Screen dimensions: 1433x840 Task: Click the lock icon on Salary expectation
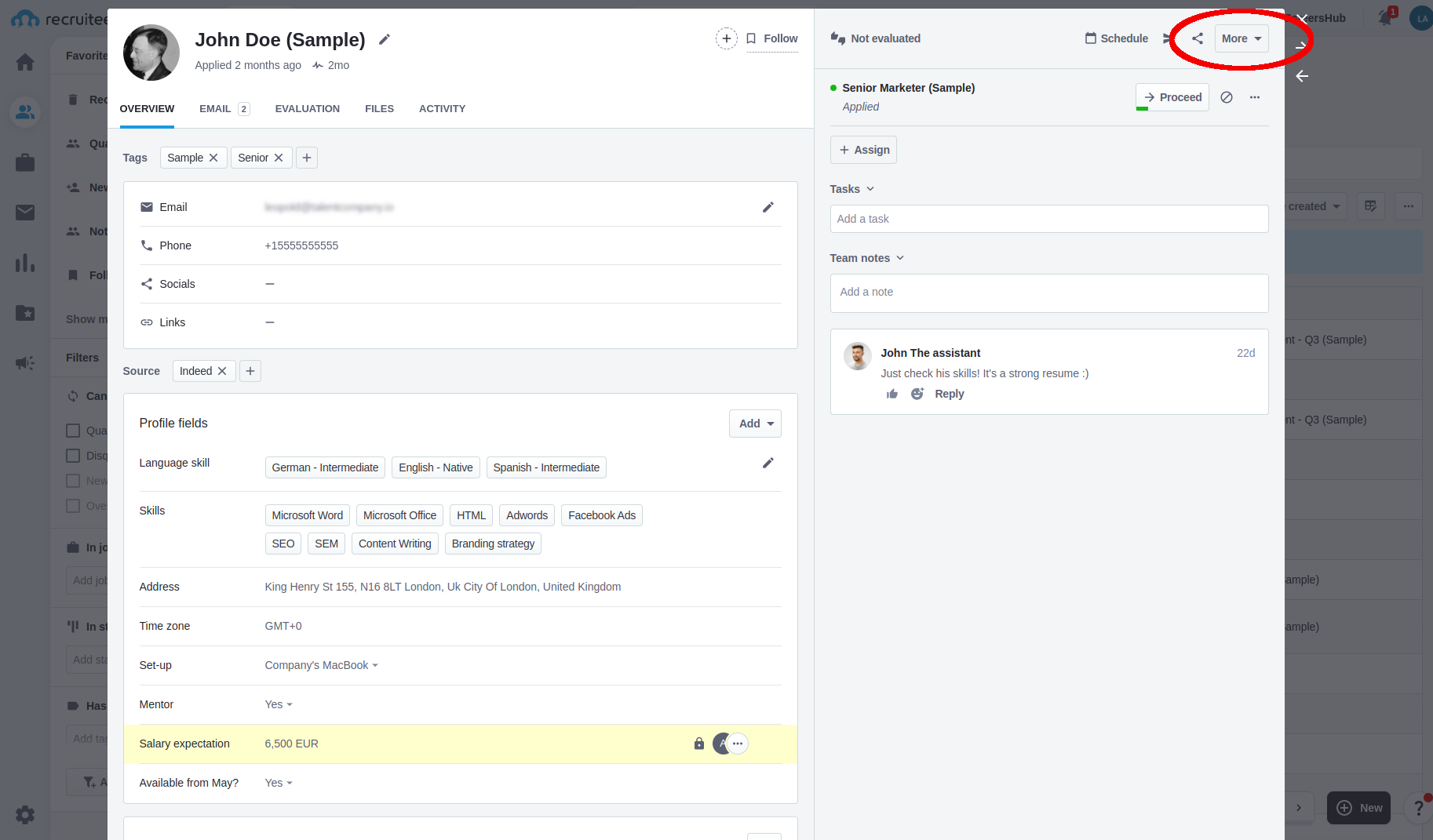(x=698, y=744)
